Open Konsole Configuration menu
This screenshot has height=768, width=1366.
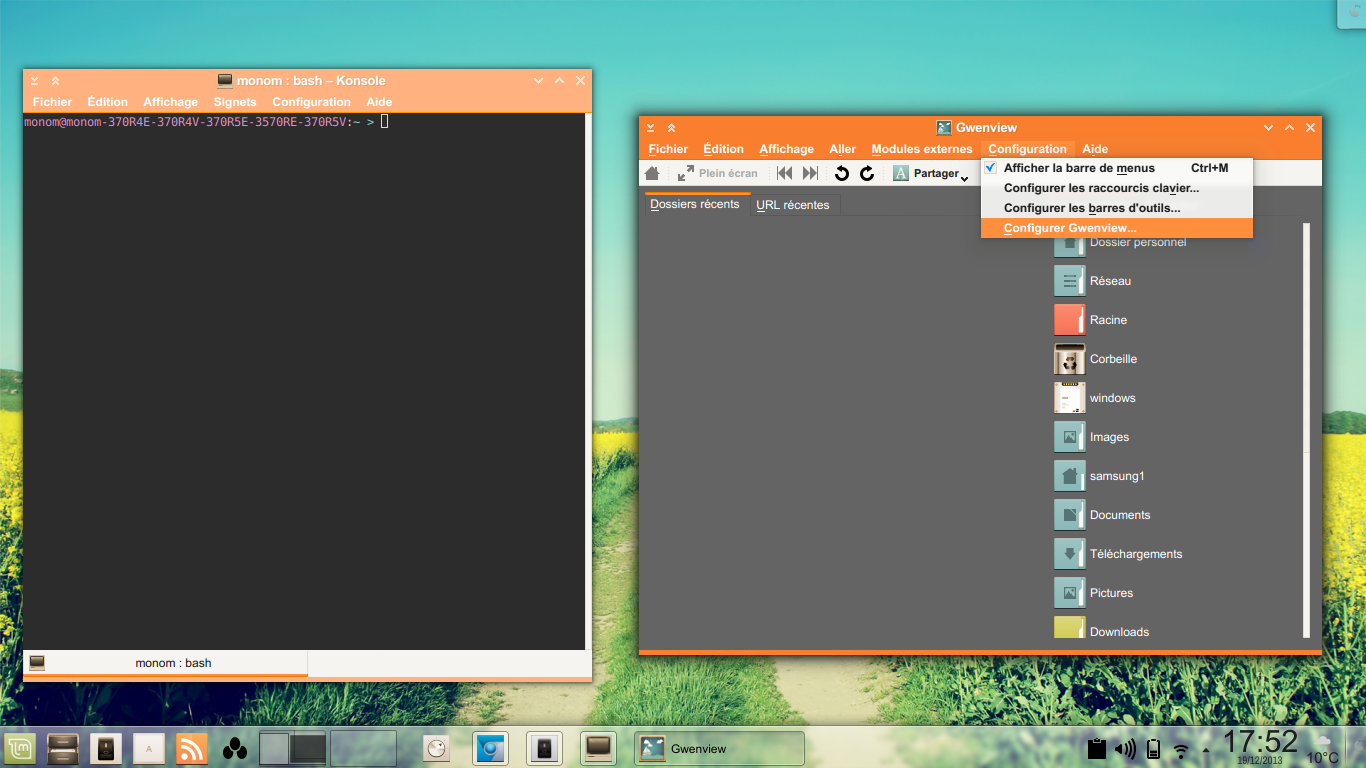311,102
